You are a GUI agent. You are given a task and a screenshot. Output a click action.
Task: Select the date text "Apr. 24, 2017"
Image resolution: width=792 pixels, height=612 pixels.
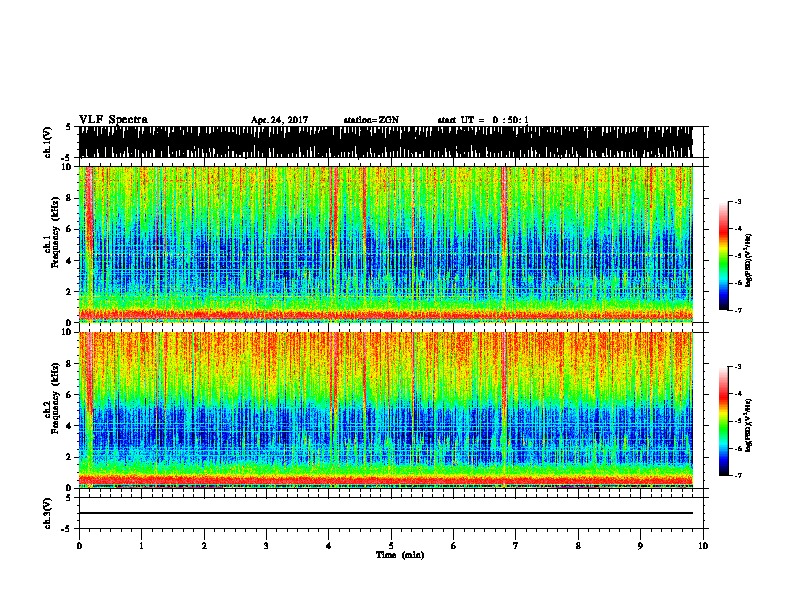[279, 120]
